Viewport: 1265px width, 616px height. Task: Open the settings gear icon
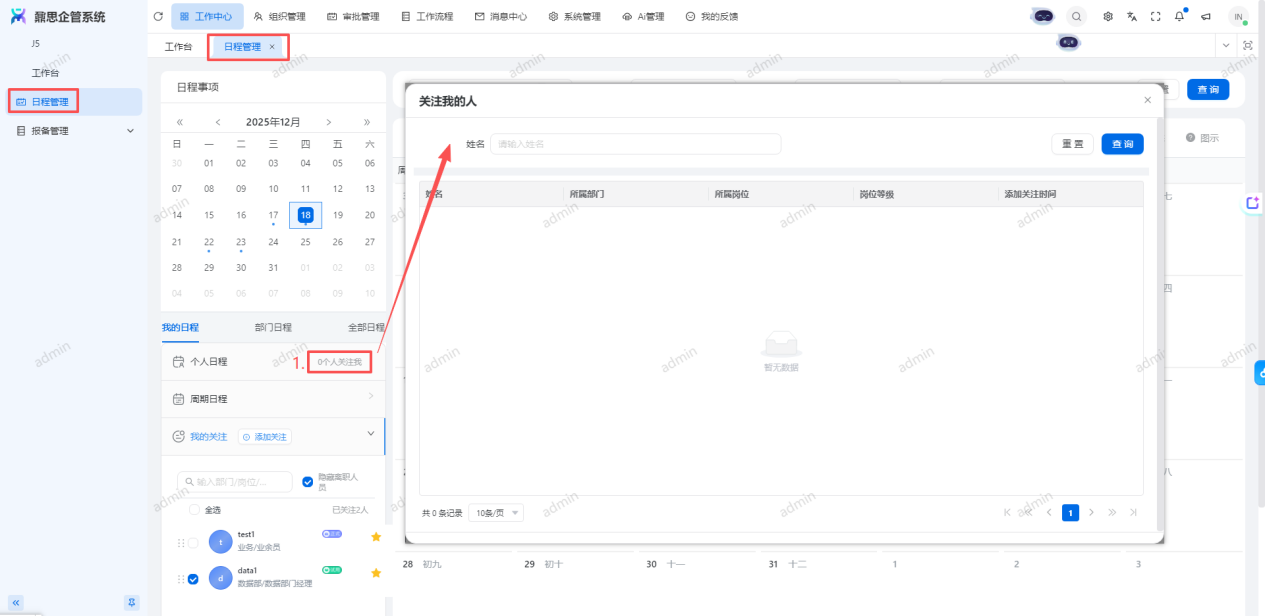click(x=1108, y=17)
